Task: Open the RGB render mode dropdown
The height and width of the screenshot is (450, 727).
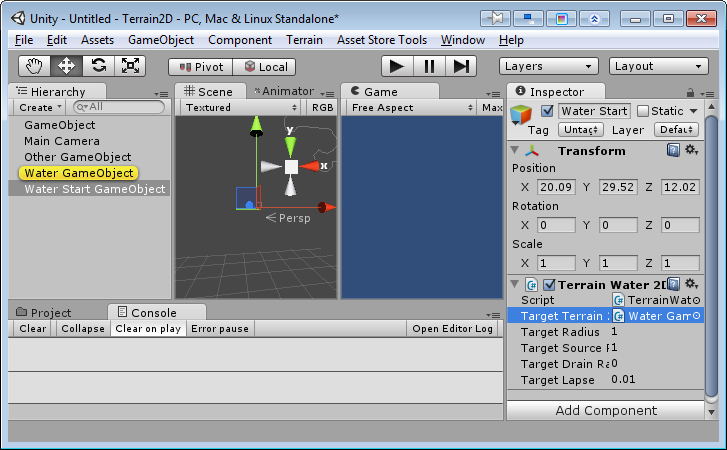Action: [322, 108]
